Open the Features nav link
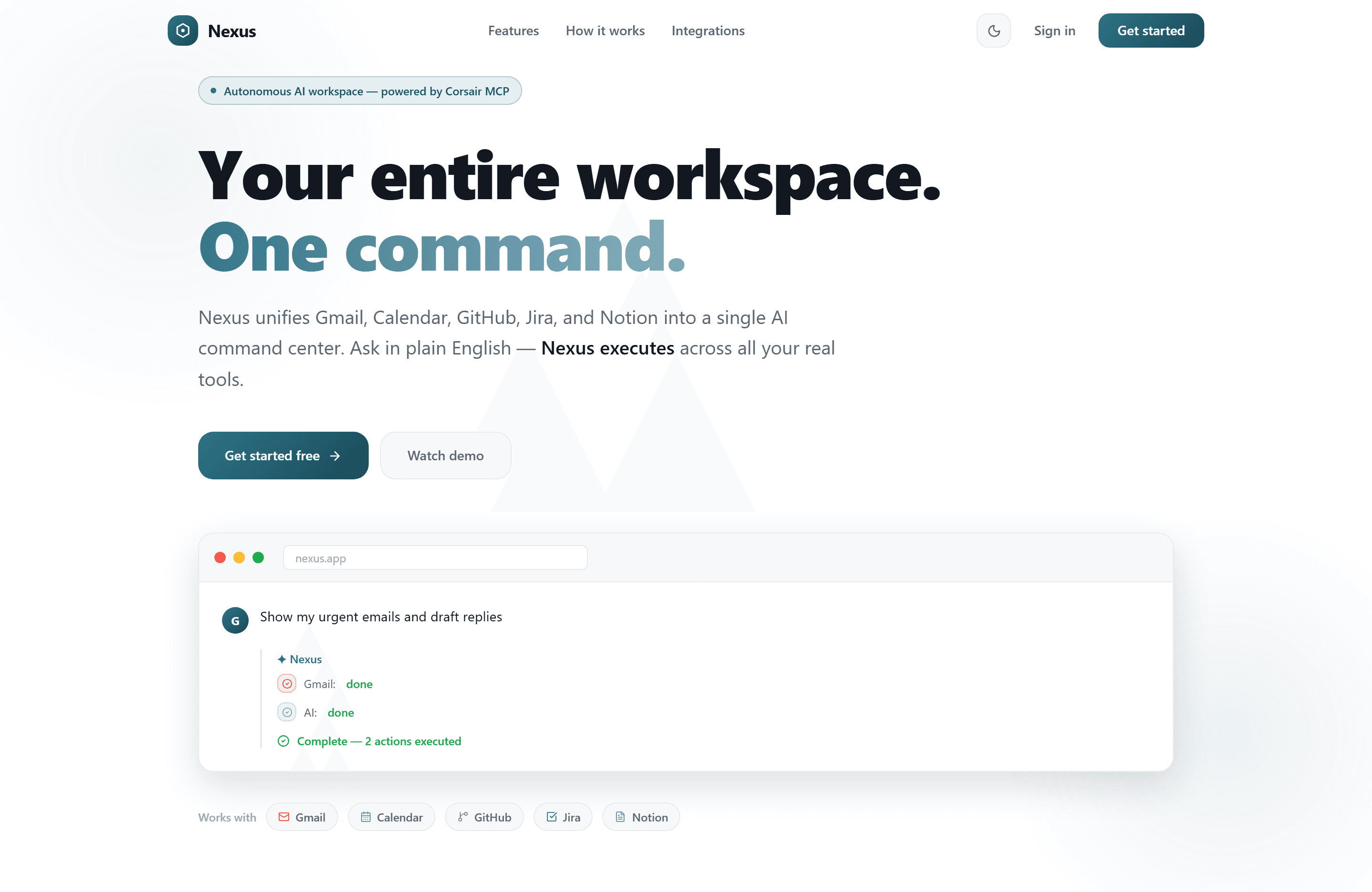The image size is (1372, 892). pos(513,30)
